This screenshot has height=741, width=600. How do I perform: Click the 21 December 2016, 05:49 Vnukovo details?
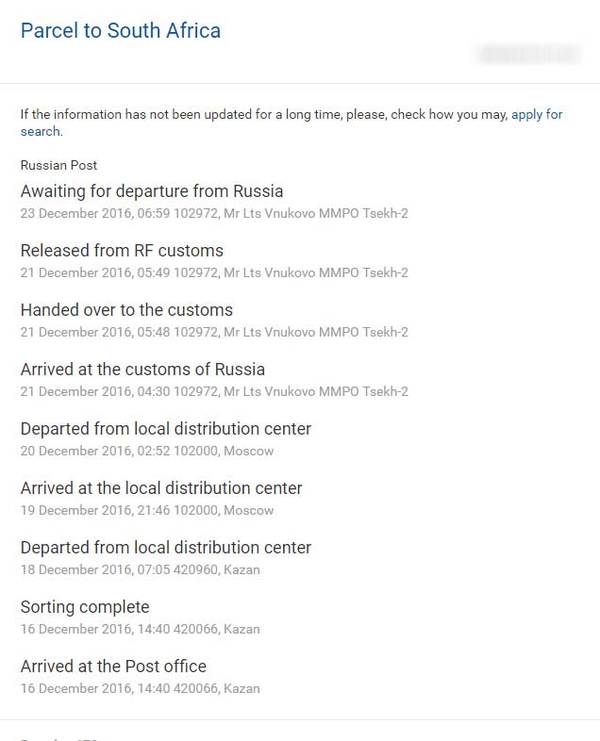pos(214,273)
